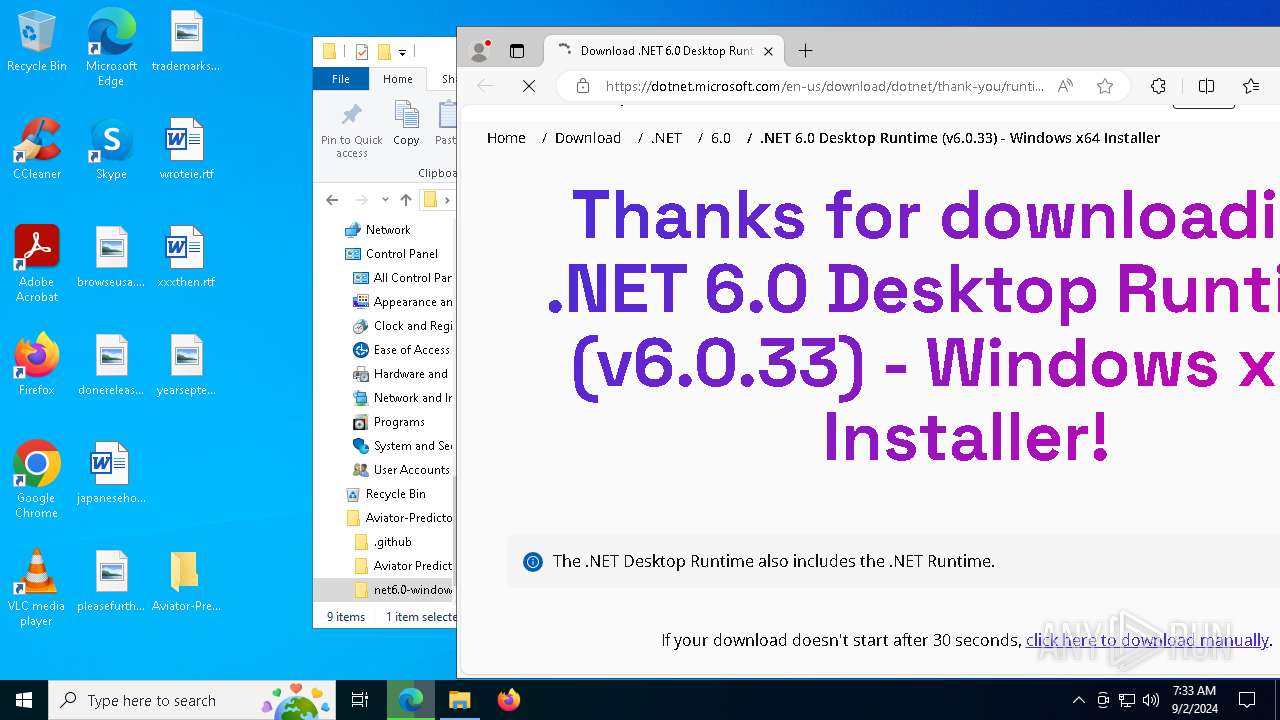The height and width of the screenshot is (720, 1280).
Task: Open yearsepte image file on the desktop
Action: (186, 365)
